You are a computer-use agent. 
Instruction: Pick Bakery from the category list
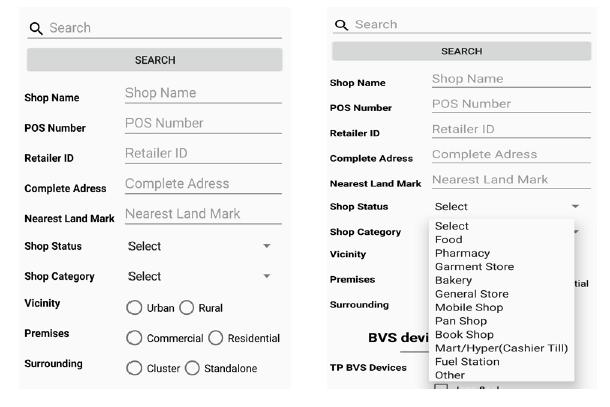454,280
